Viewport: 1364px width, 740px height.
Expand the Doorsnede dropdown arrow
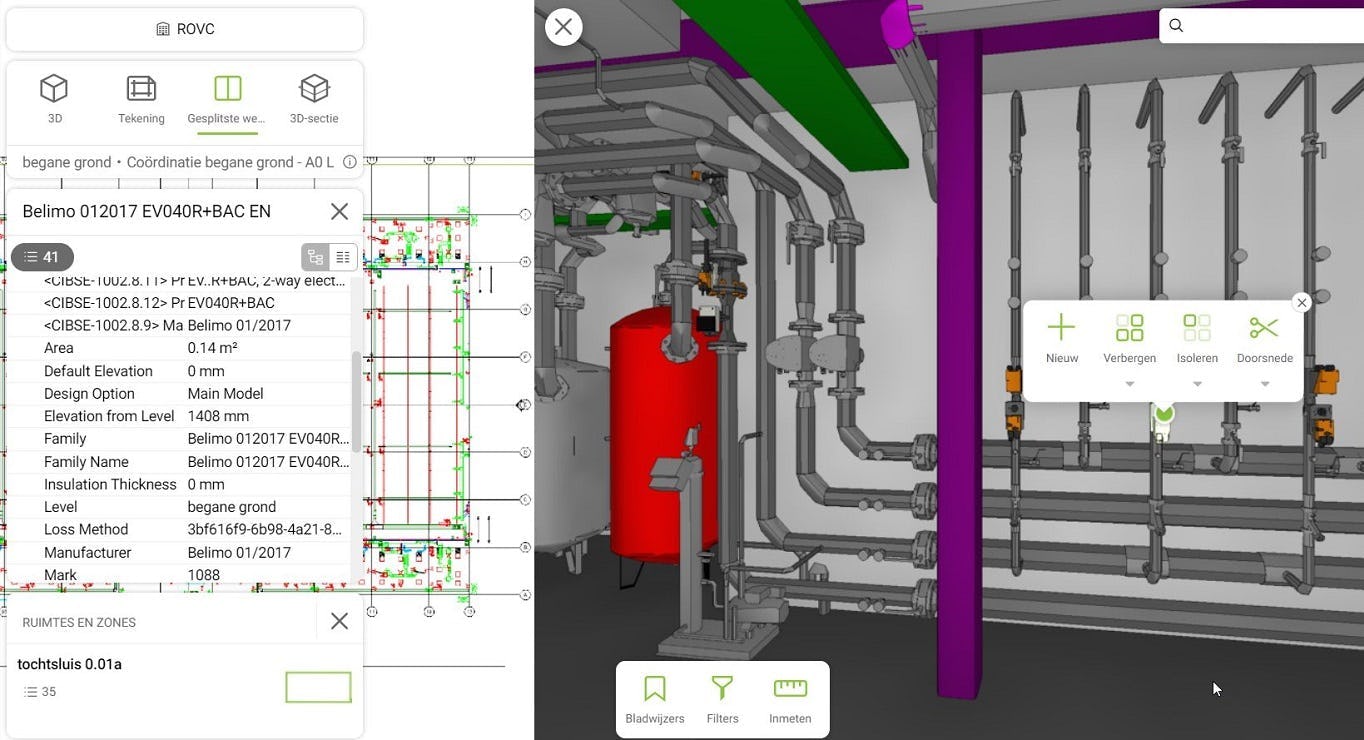click(1264, 385)
